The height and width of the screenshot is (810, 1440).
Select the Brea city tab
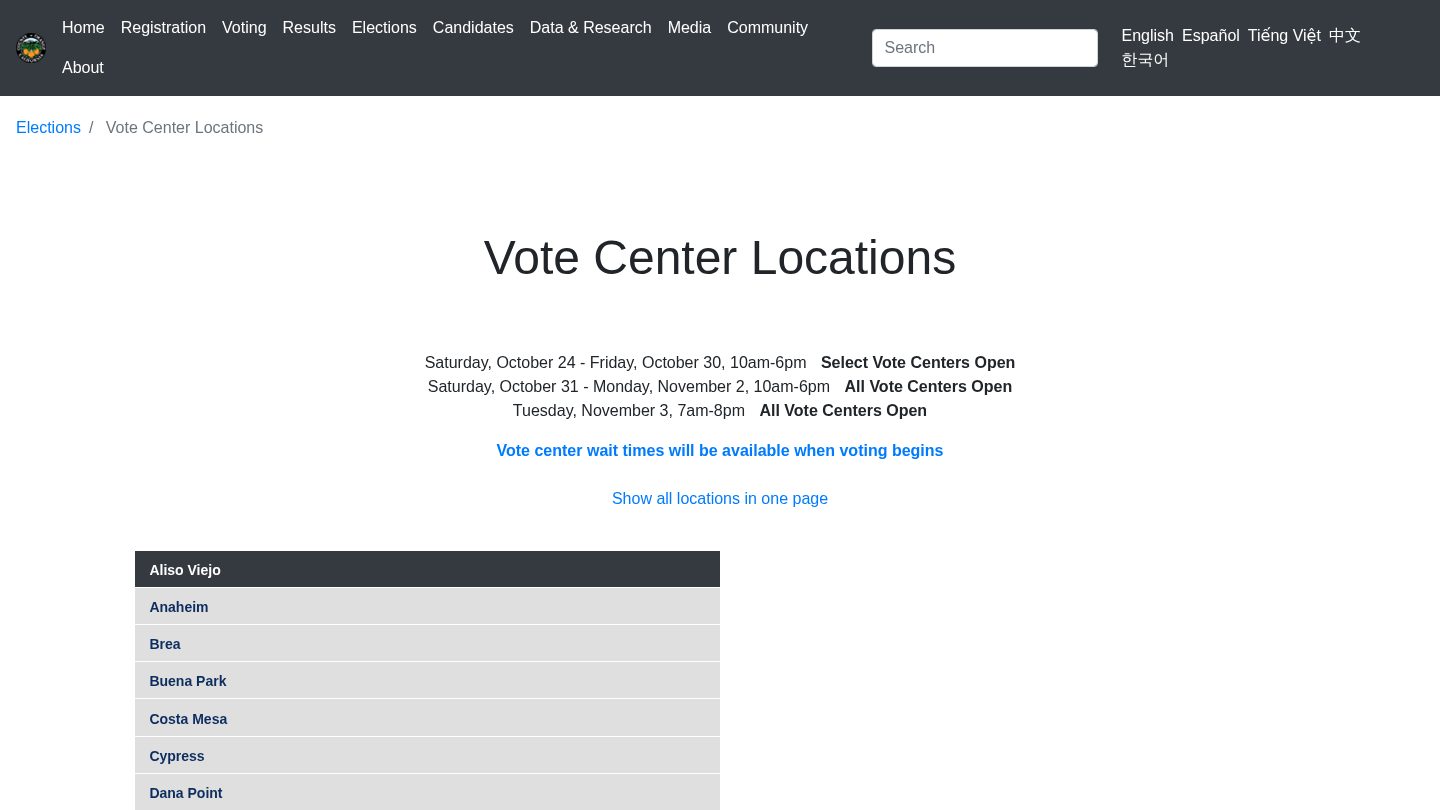427,644
